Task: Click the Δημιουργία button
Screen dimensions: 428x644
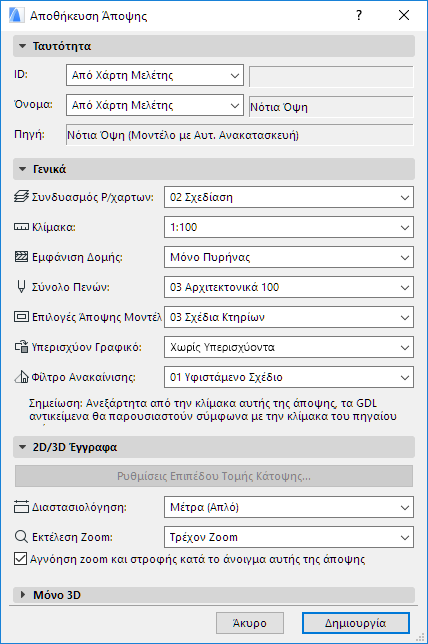Action: [x=356, y=623]
